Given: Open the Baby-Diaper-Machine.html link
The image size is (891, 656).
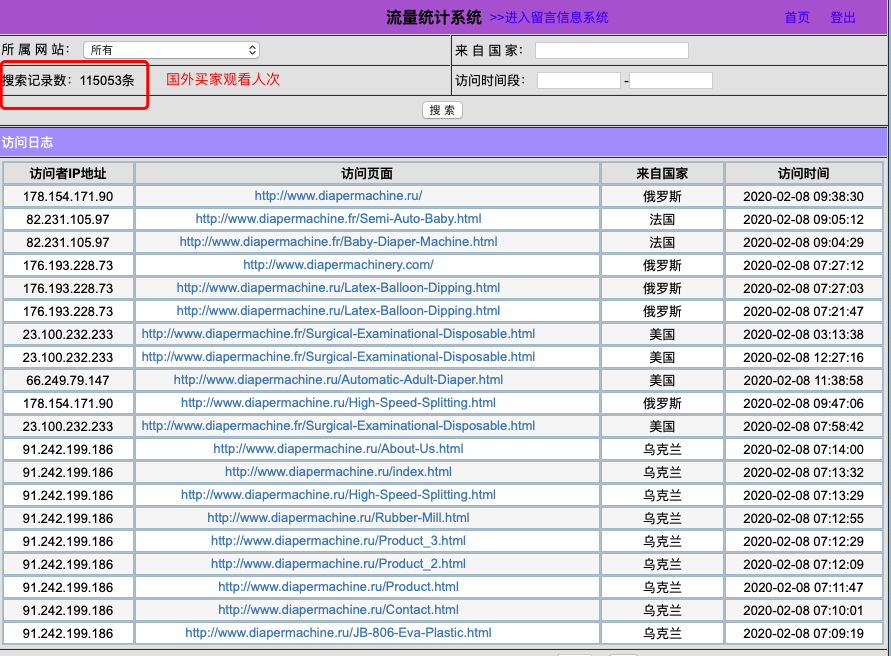Looking at the screenshot, I should click(338, 242).
